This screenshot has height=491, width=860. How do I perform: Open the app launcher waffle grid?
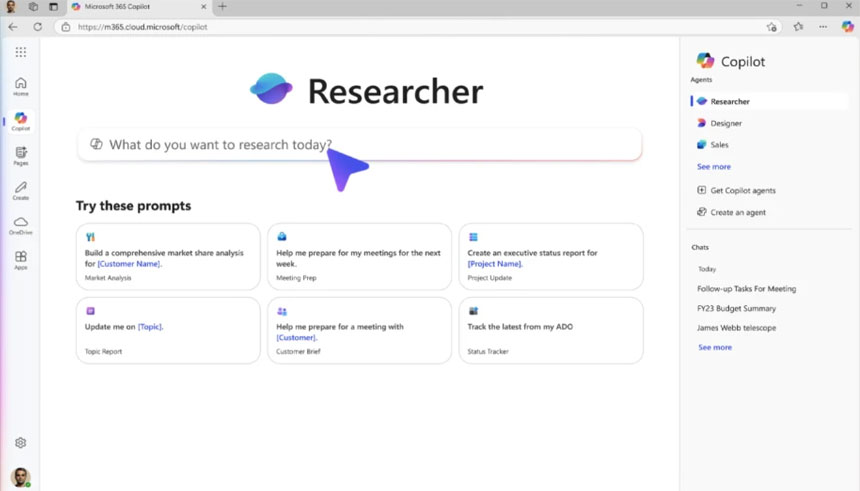tap(21, 52)
